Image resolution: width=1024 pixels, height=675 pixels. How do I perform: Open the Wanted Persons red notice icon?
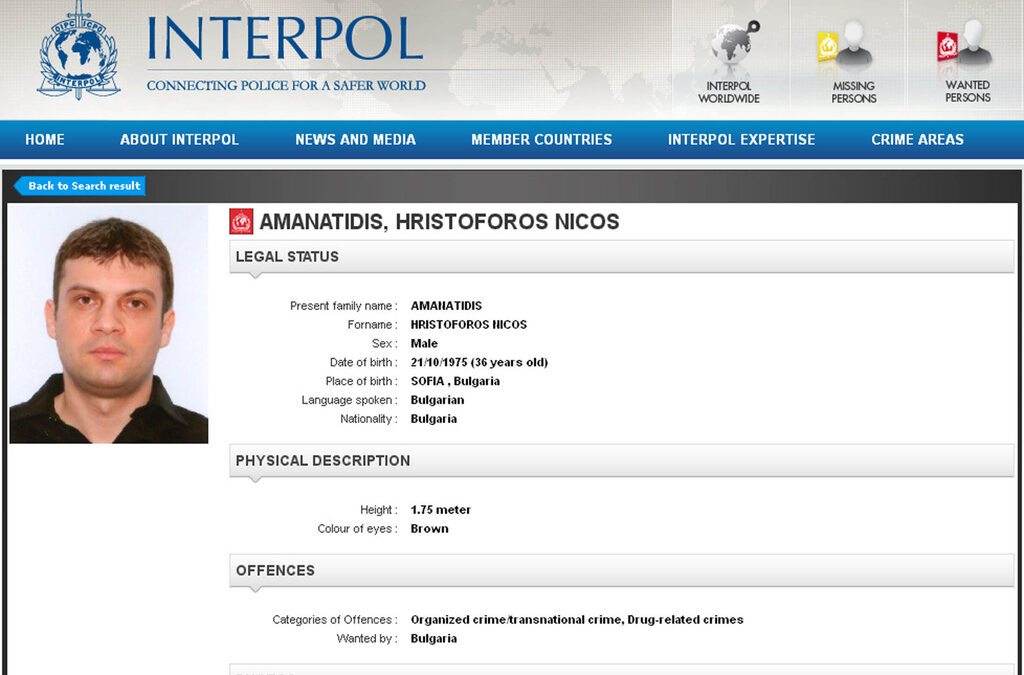click(x=965, y=43)
